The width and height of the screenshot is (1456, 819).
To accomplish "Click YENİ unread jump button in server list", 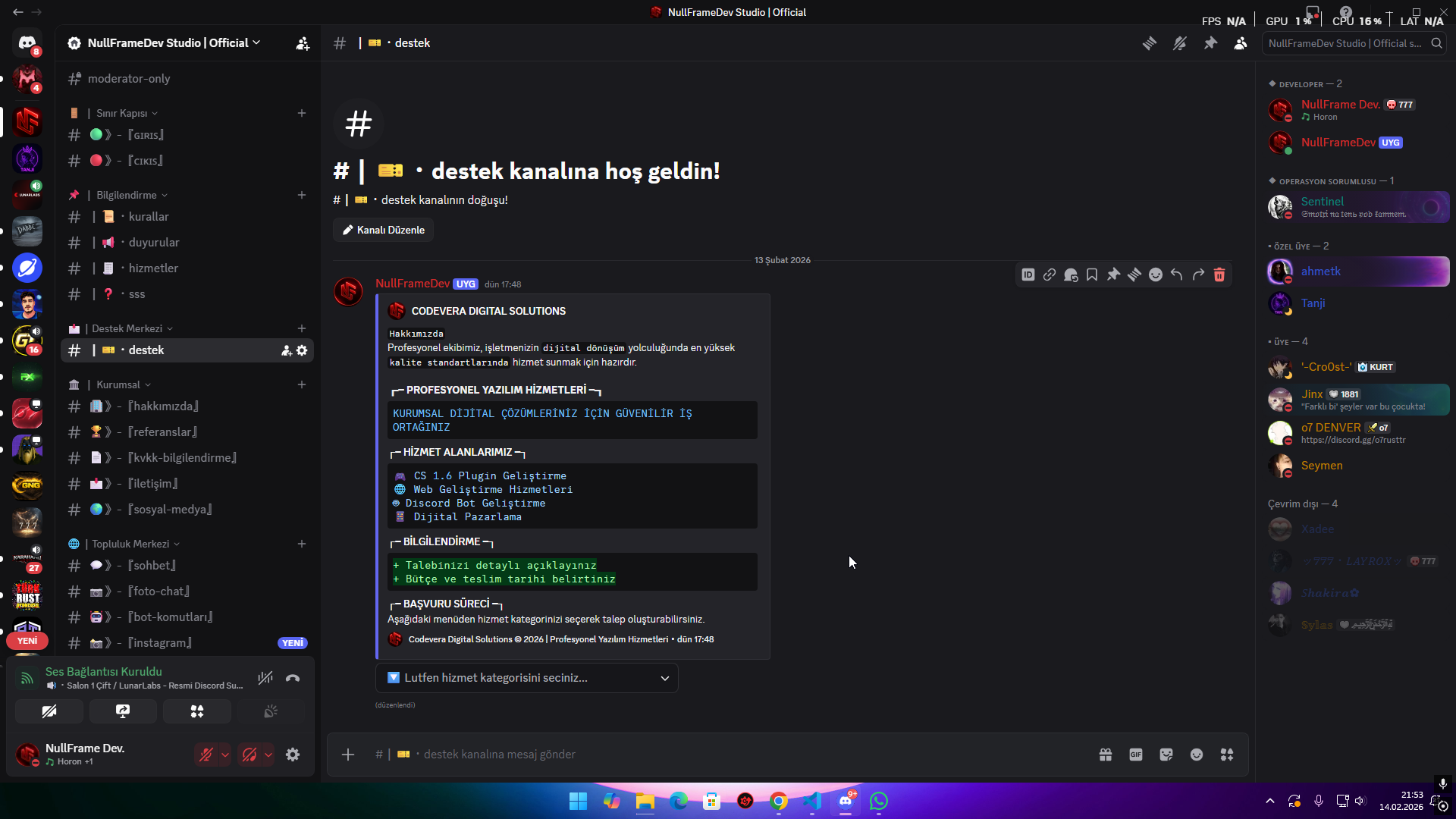I will 27,641.
